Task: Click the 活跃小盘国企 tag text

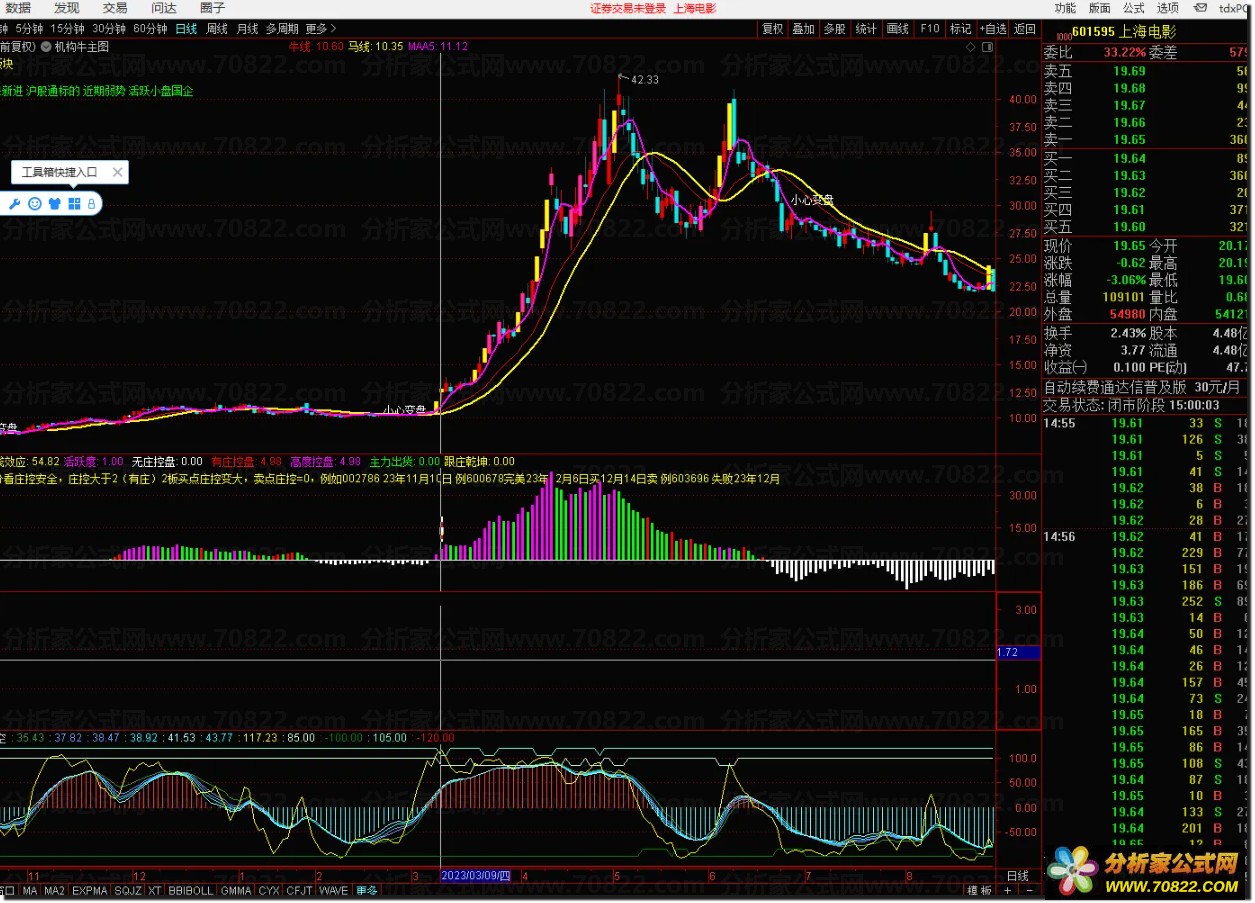Action: [161, 90]
